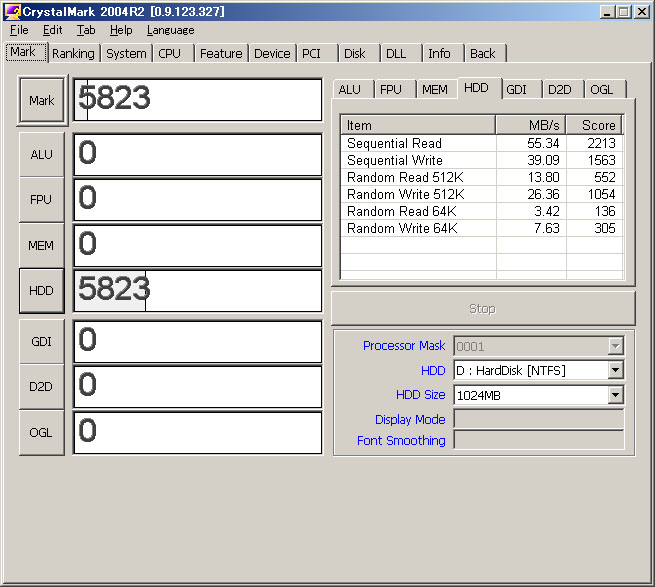Run the OGL benchmark button
655x587 pixels.
[x=42, y=432]
